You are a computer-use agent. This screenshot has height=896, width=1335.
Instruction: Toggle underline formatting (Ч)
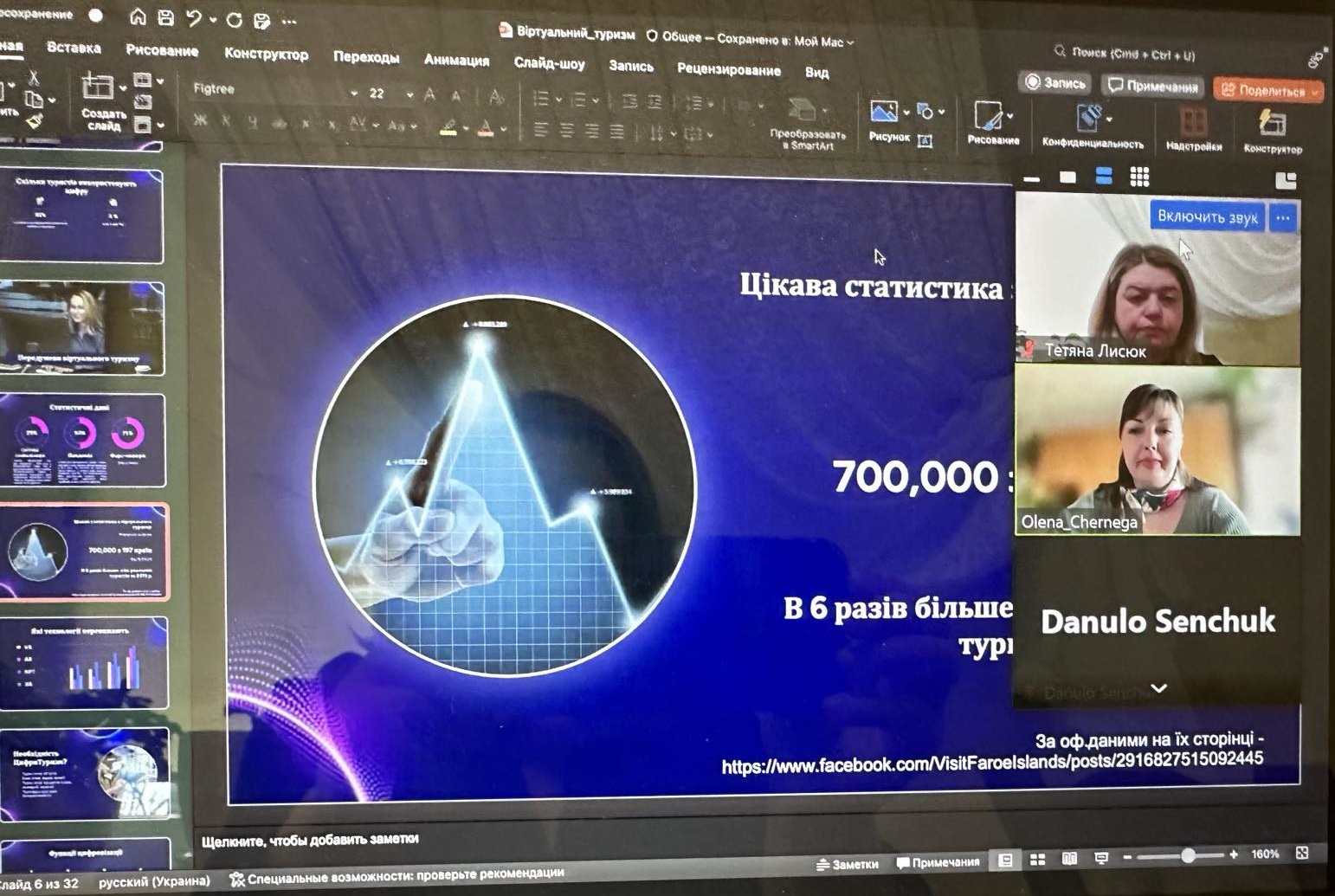point(251,124)
